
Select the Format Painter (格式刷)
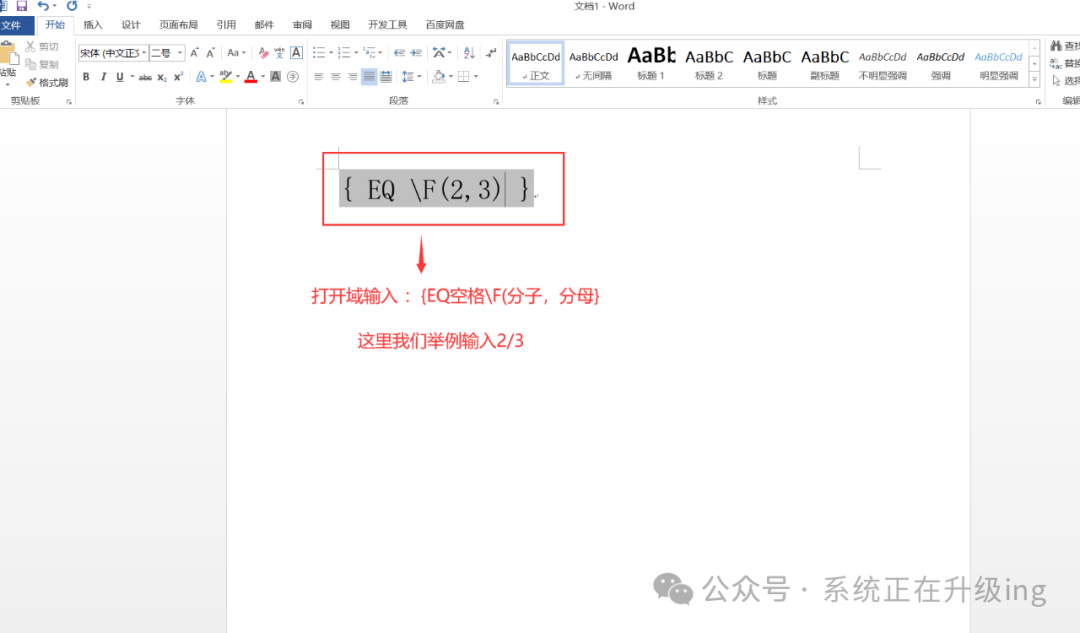click(x=48, y=82)
